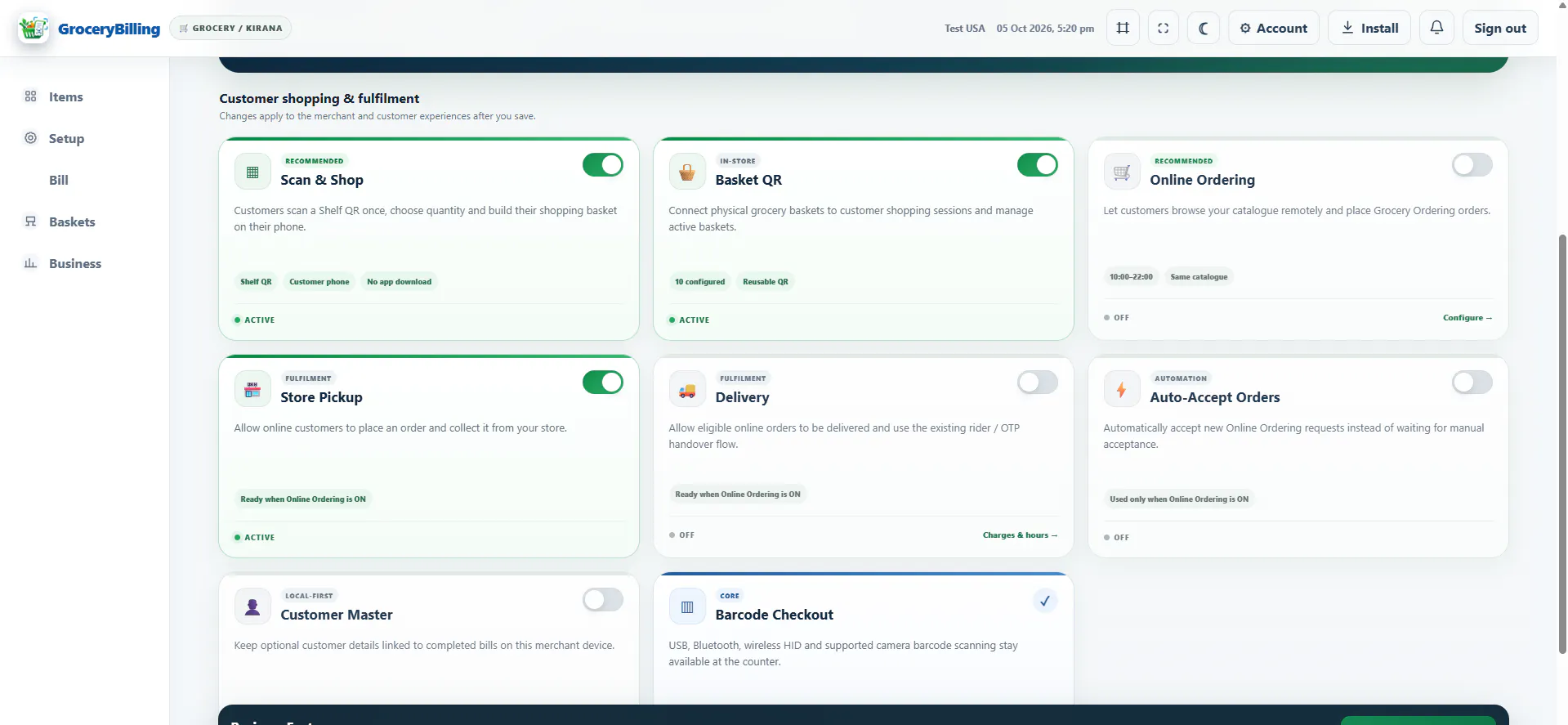Open the Account button
The width and height of the screenshot is (1568, 725).
coord(1274,28)
